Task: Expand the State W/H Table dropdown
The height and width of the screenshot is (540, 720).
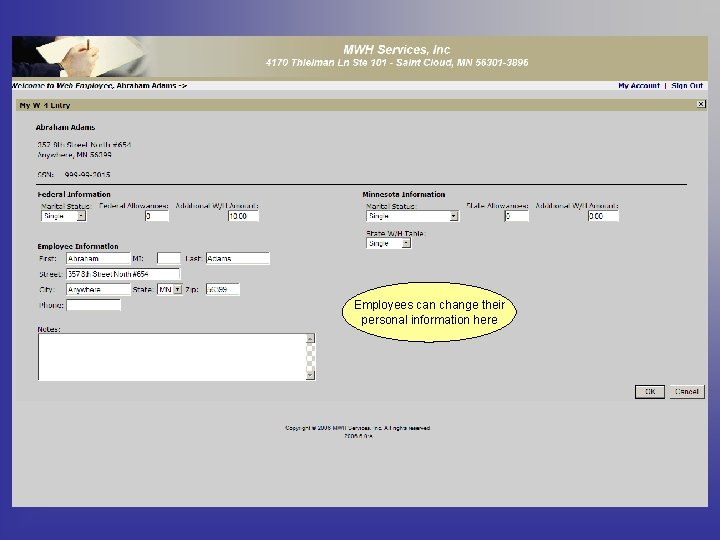Action: click(388, 243)
